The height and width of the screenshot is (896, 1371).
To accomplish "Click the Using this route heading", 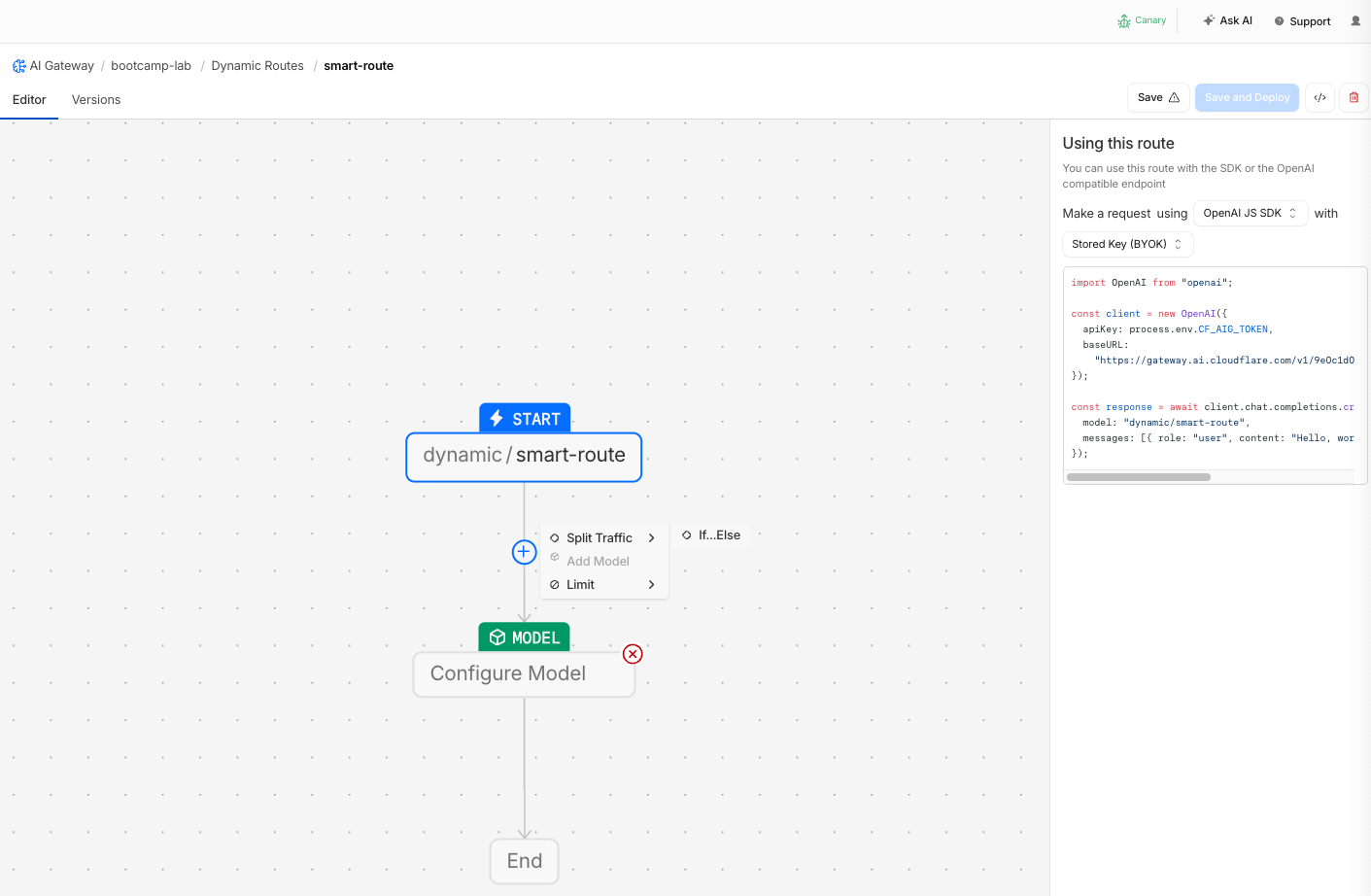I will point(1118,143).
